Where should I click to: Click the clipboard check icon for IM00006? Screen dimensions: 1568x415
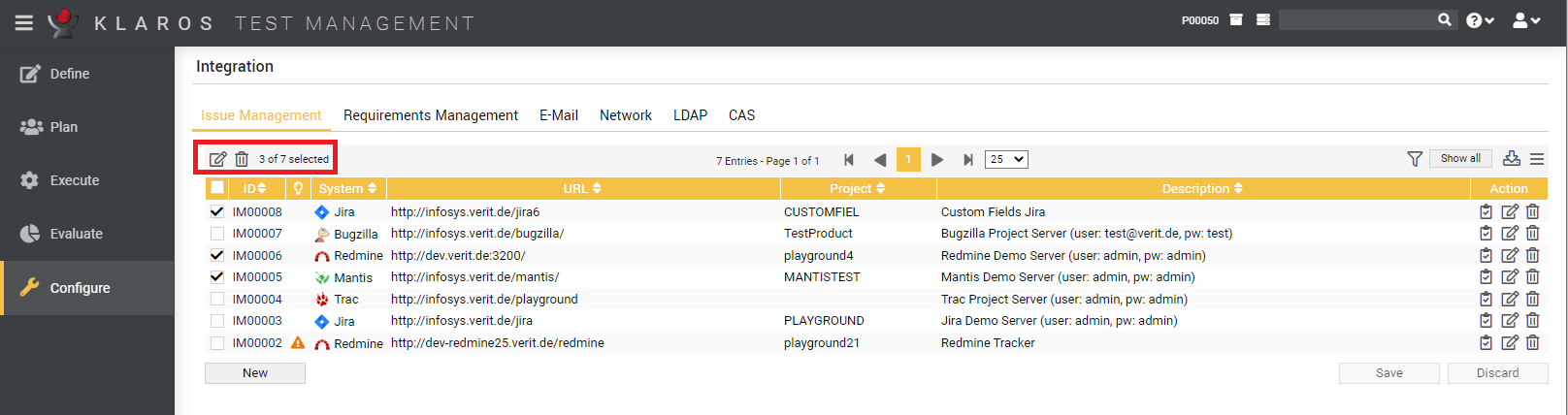click(x=1486, y=256)
